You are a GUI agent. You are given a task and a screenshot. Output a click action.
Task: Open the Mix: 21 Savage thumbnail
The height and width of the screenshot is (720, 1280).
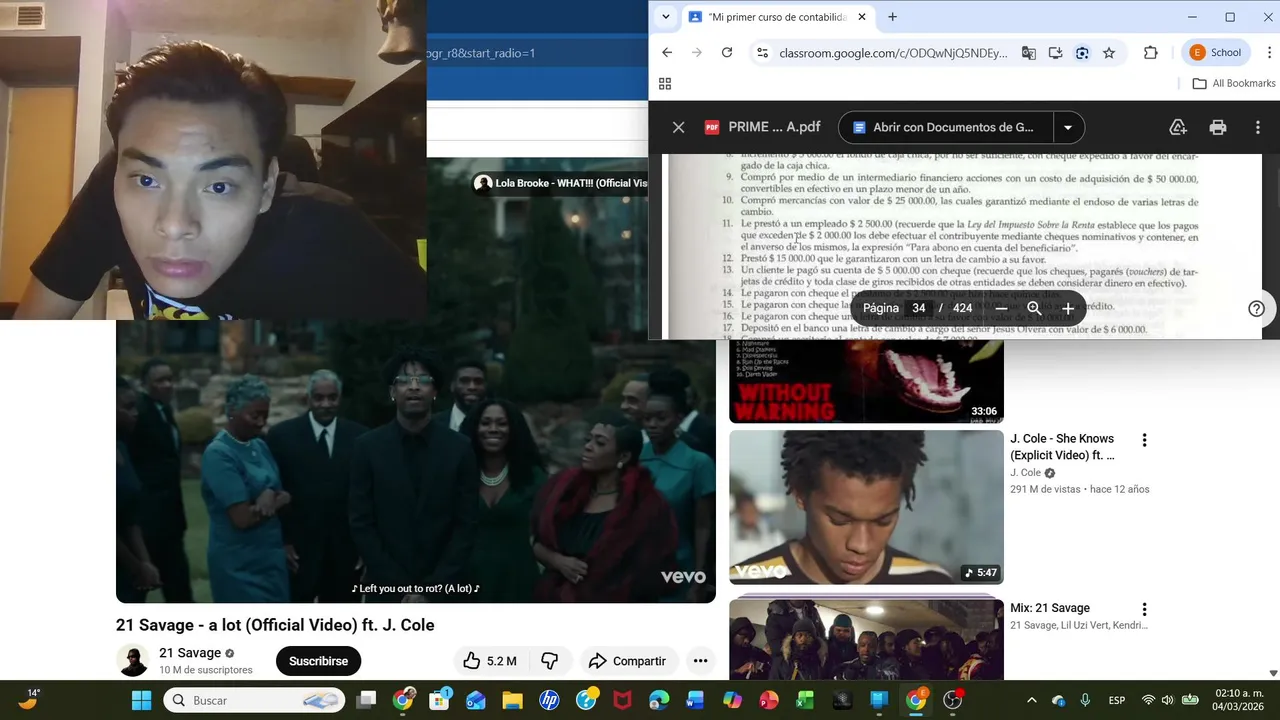pos(866,640)
